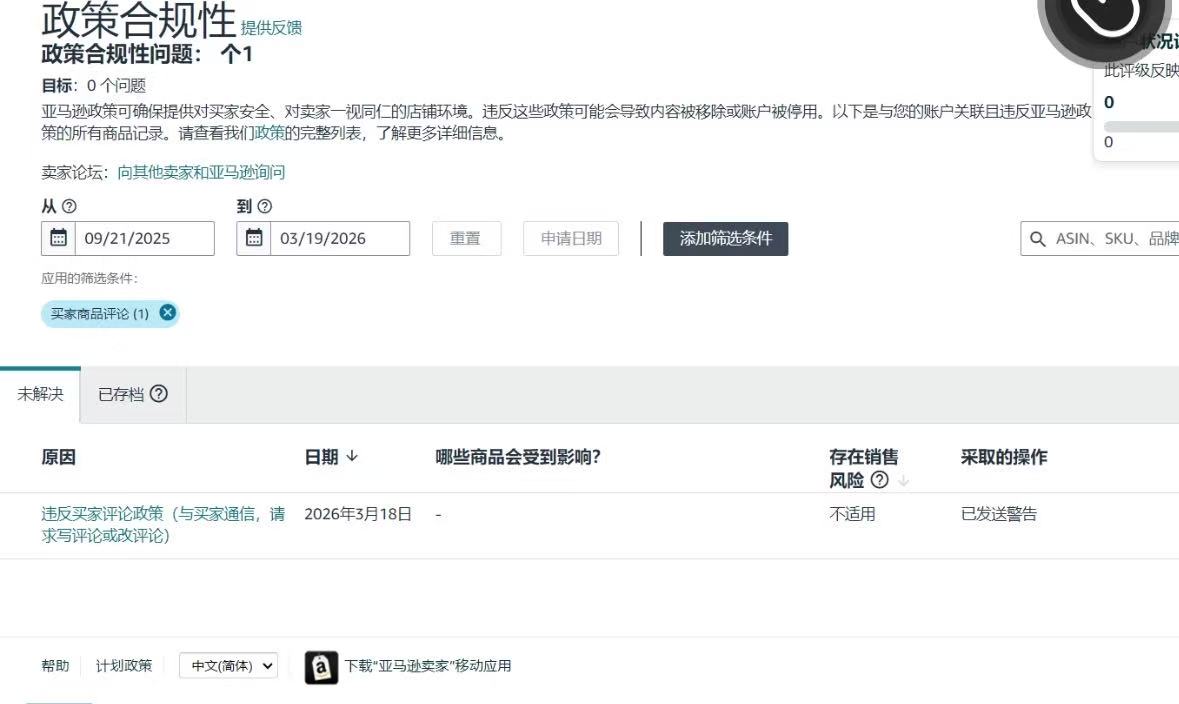The height and width of the screenshot is (704, 1179).
Task: Open the 中文(简体) language dropdown
Action: [x=228, y=666]
